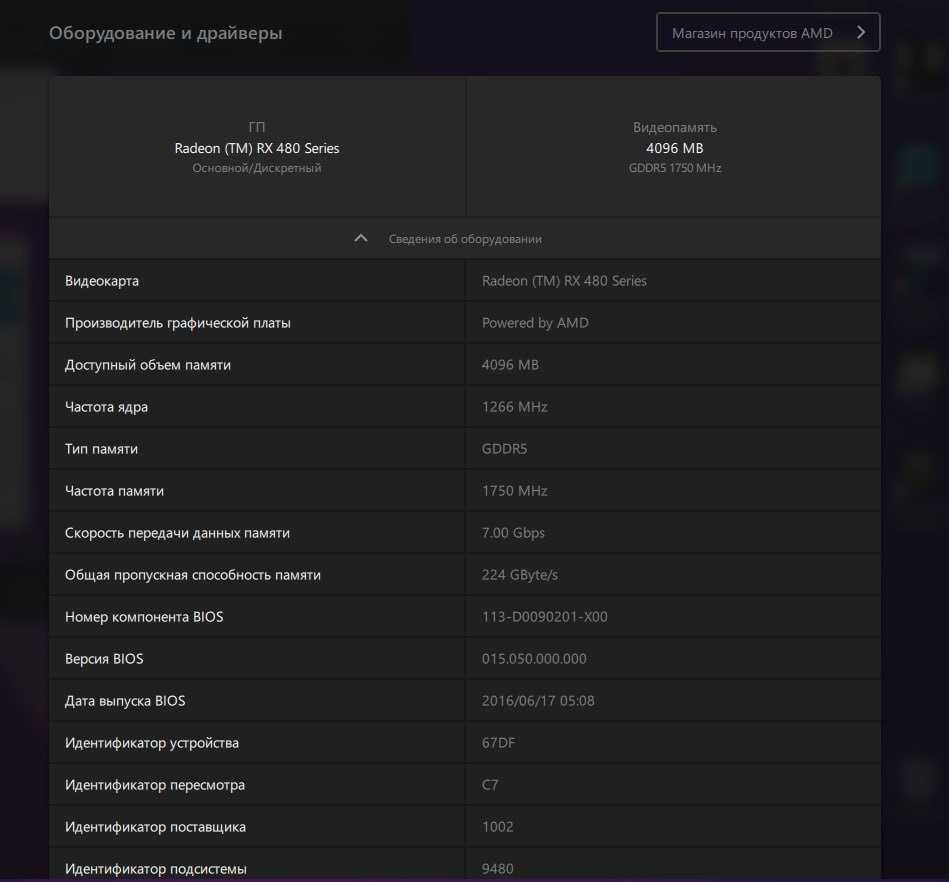Screen dimensions: 949x882
Task: Click the 224 GByte/s bandwidth value
Action: pyautogui.click(x=519, y=575)
